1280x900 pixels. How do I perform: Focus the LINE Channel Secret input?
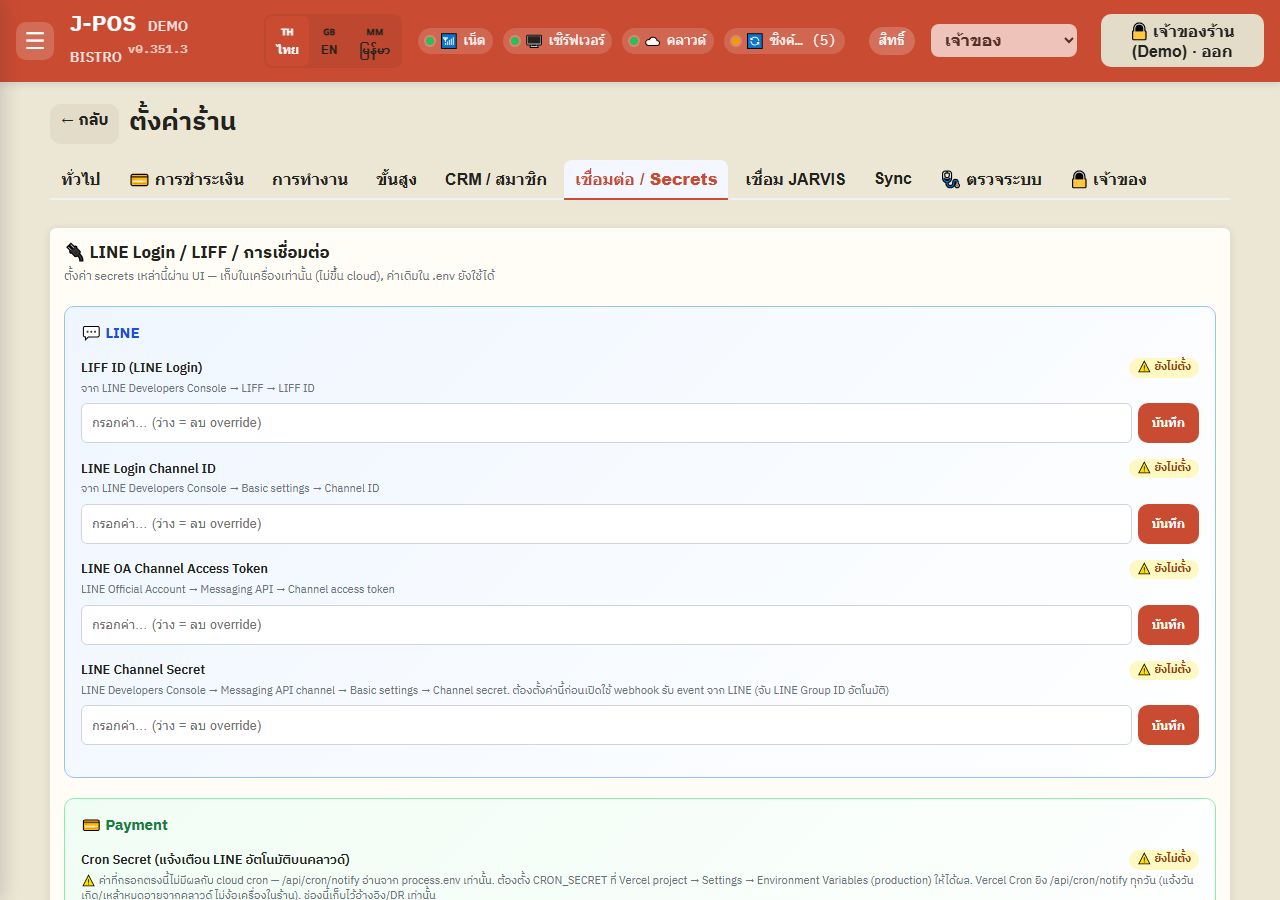pos(606,725)
